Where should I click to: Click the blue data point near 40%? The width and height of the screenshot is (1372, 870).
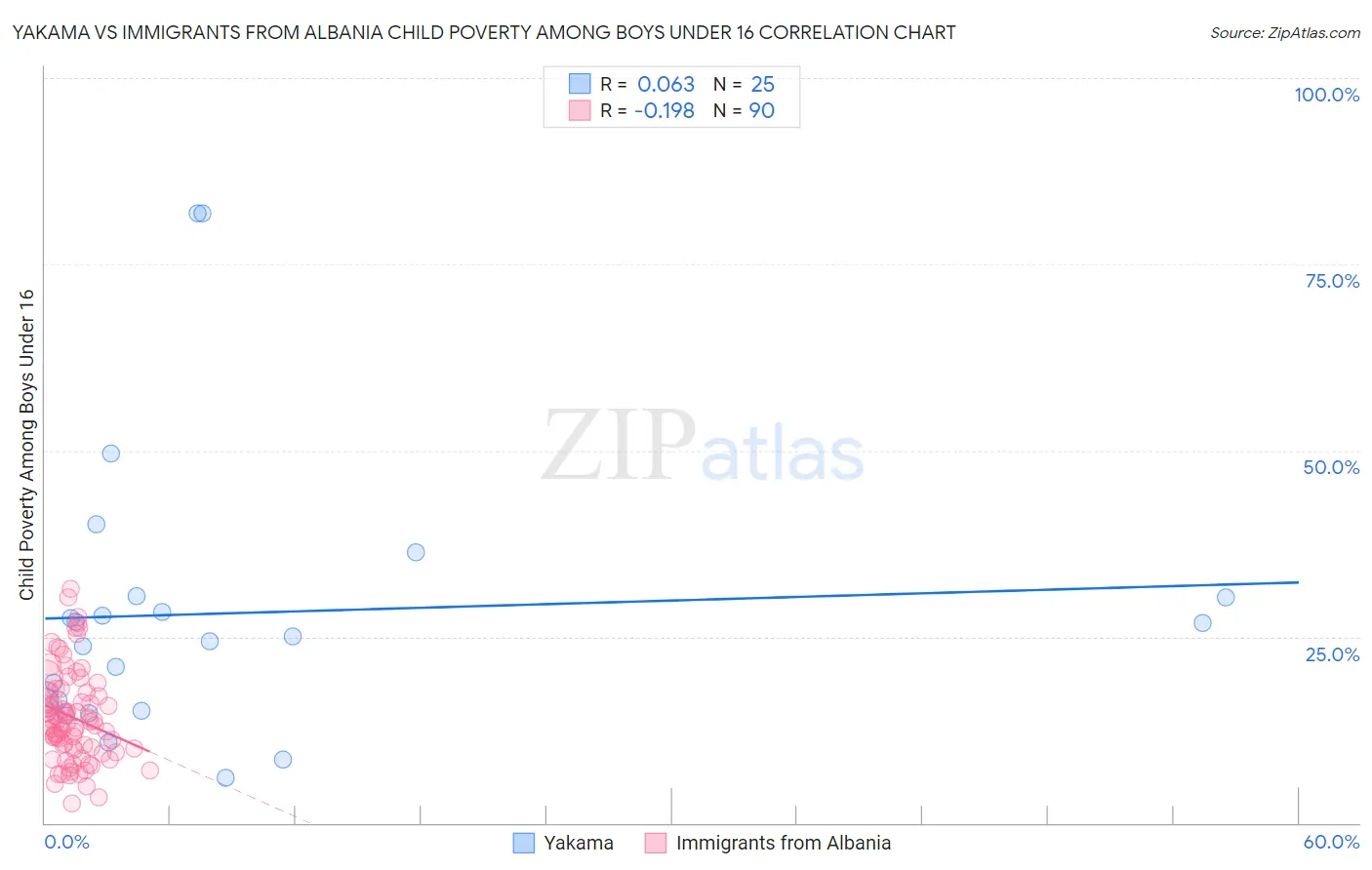[97, 524]
